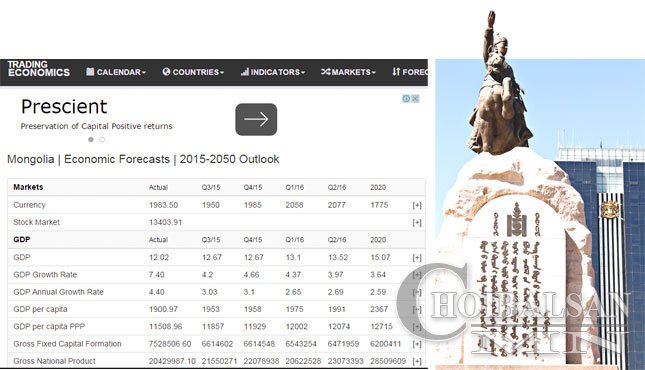Image resolution: width=645 pixels, height=370 pixels.
Task: Select the second ad carousel dot
Action: 102,140
